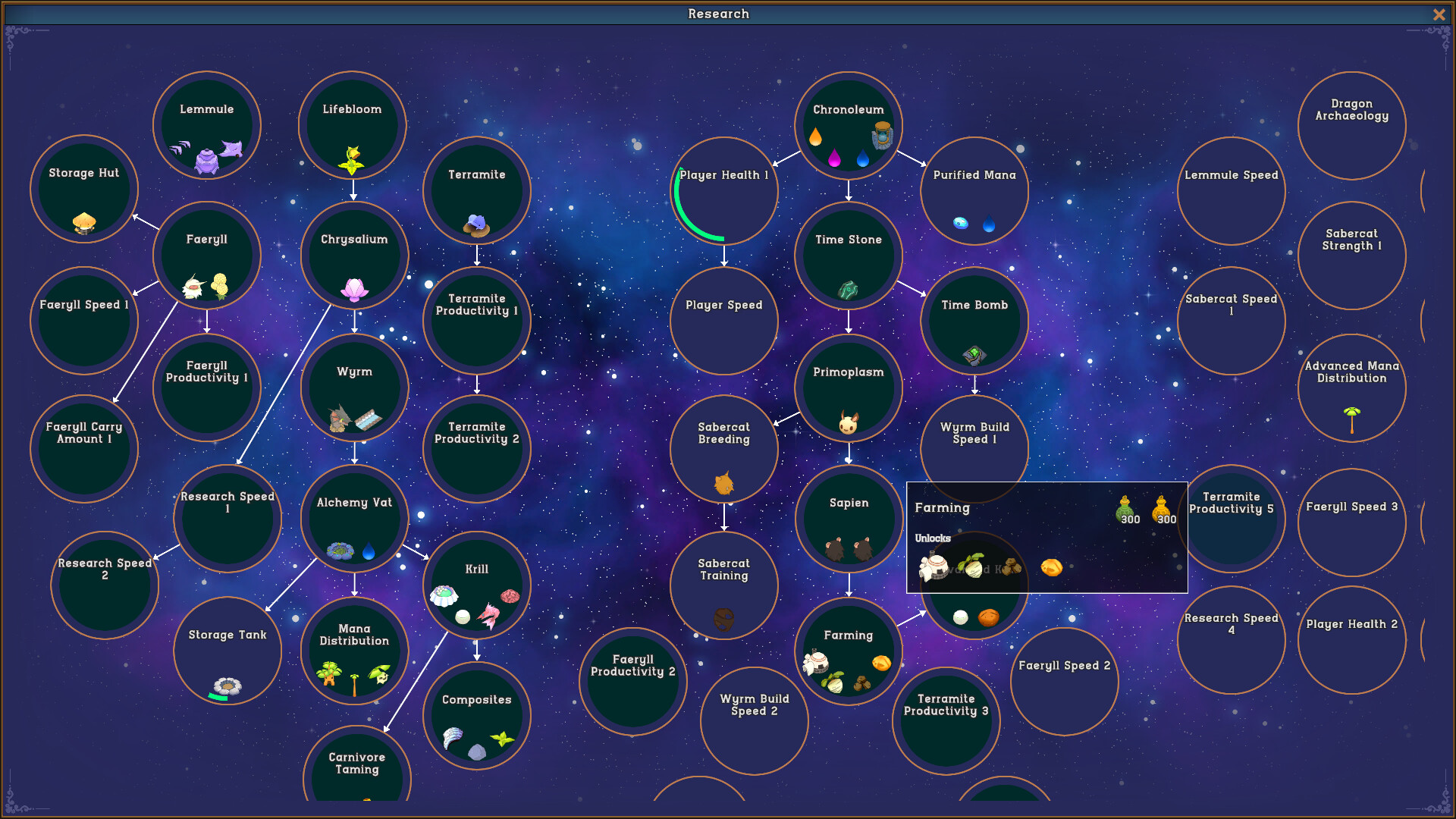Select the Dragon Archaeology research node
The image size is (1456, 819).
[1351, 125]
